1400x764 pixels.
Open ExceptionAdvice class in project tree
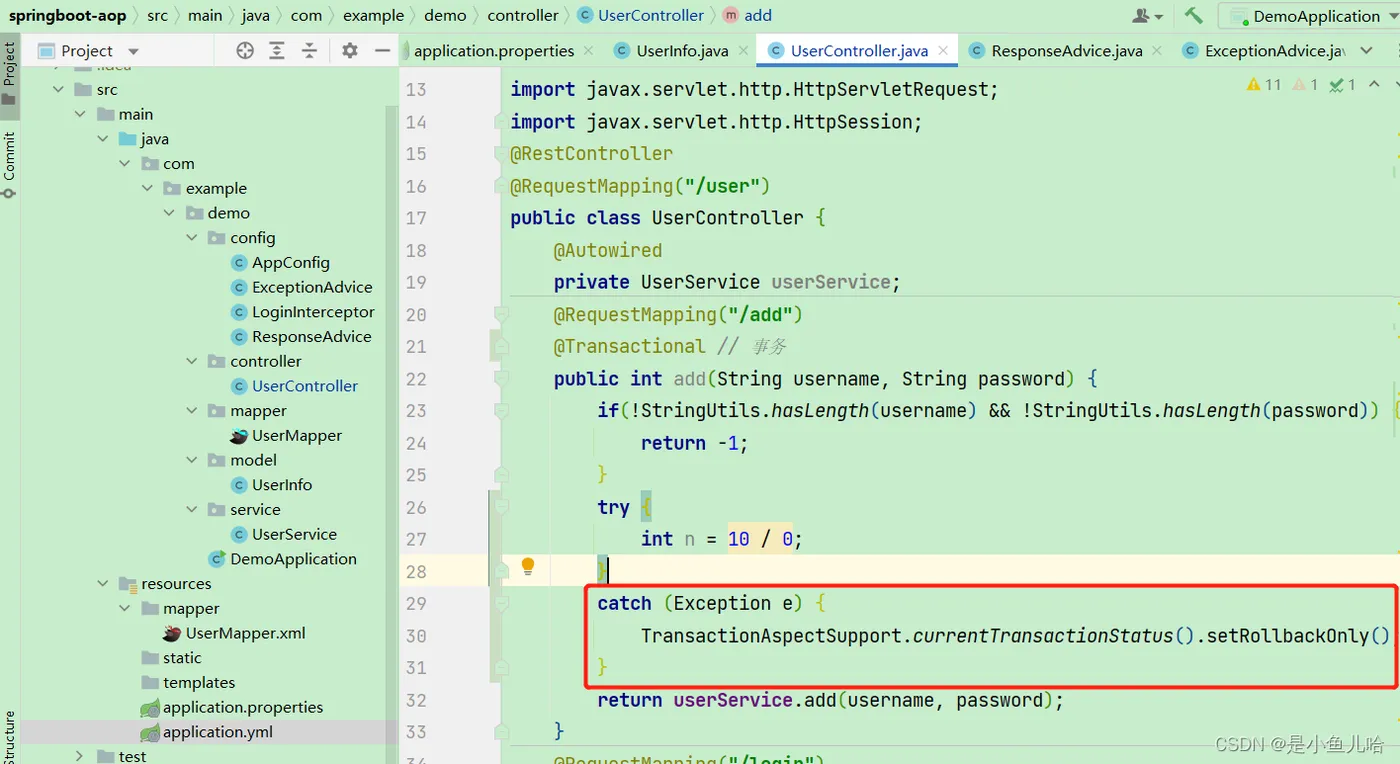click(x=301, y=287)
